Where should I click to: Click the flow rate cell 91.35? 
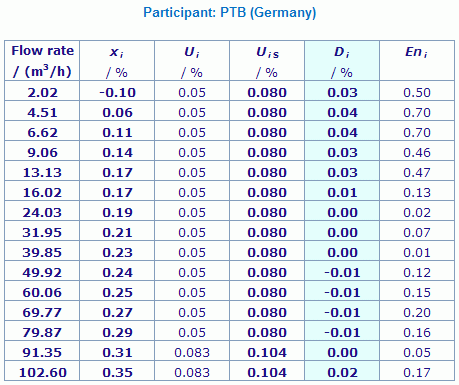[x=42, y=351]
